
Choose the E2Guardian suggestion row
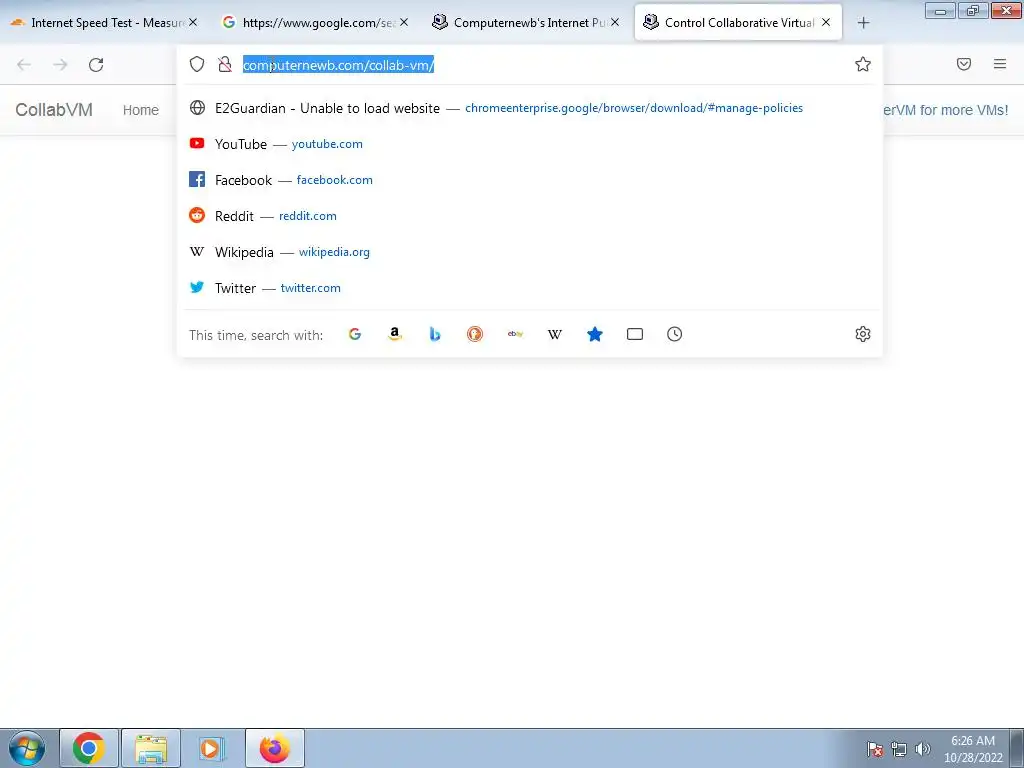click(530, 108)
